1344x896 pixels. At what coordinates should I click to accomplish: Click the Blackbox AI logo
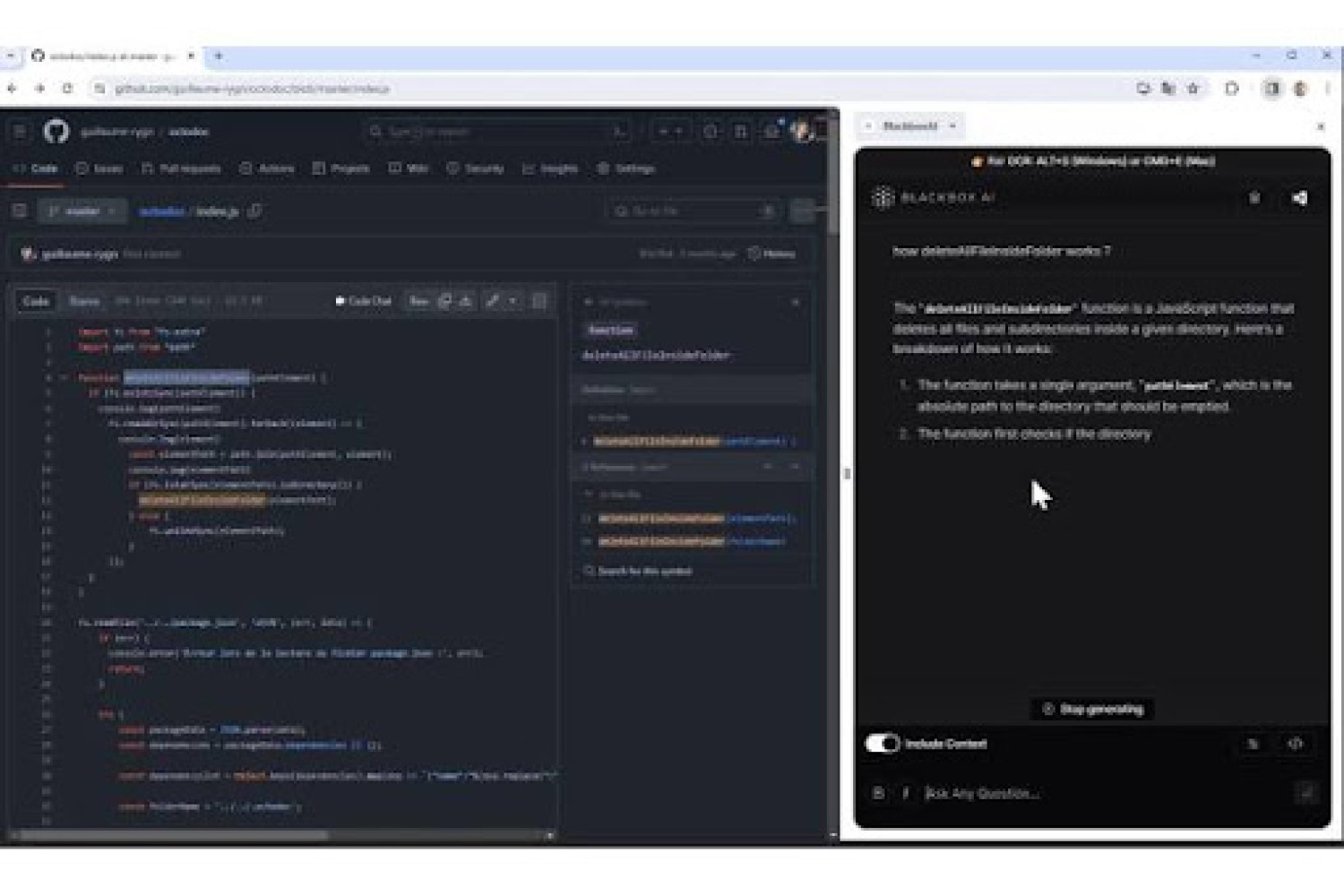(x=933, y=198)
